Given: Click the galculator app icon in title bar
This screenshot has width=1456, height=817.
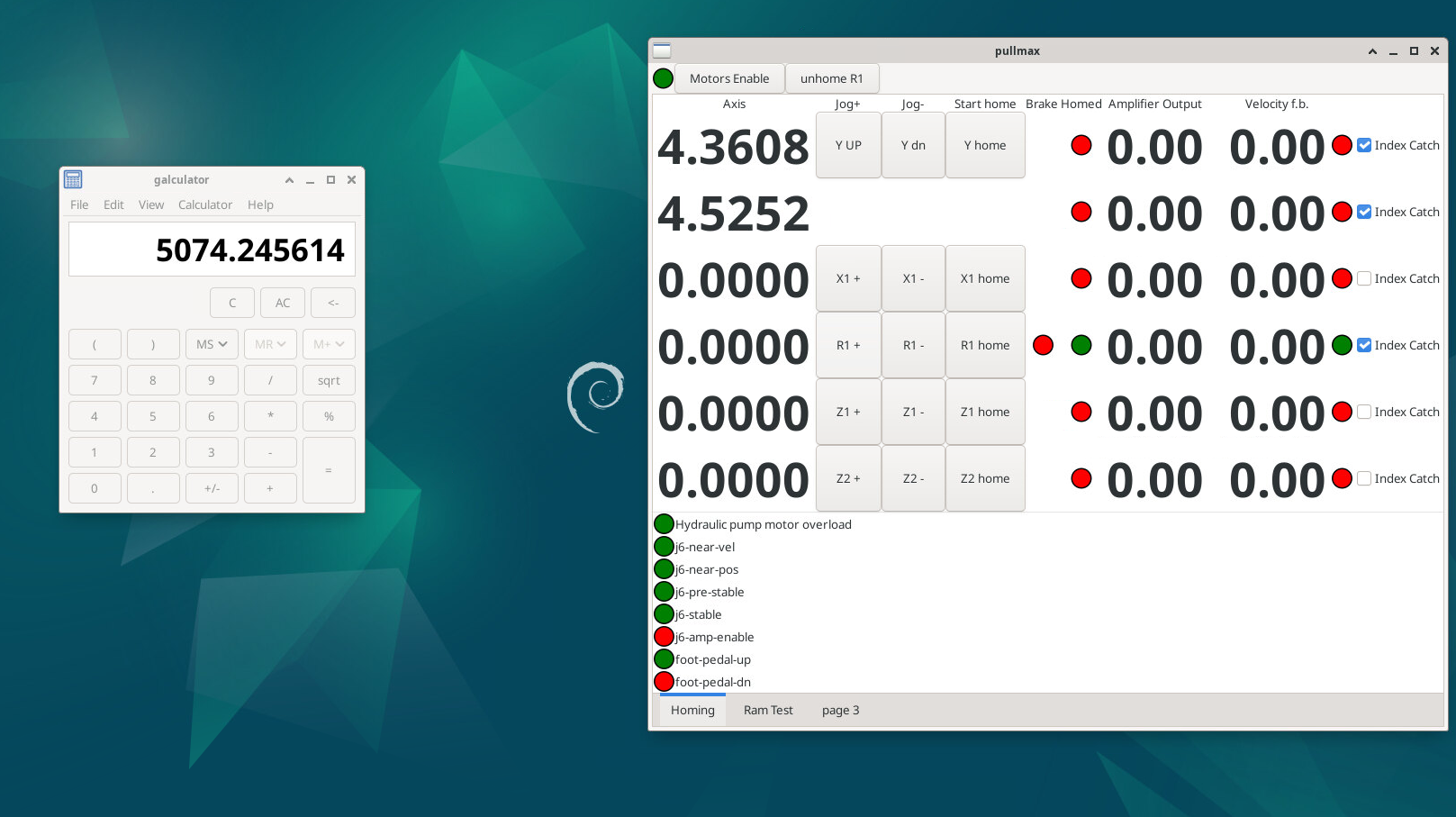Looking at the screenshot, I should (x=74, y=180).
